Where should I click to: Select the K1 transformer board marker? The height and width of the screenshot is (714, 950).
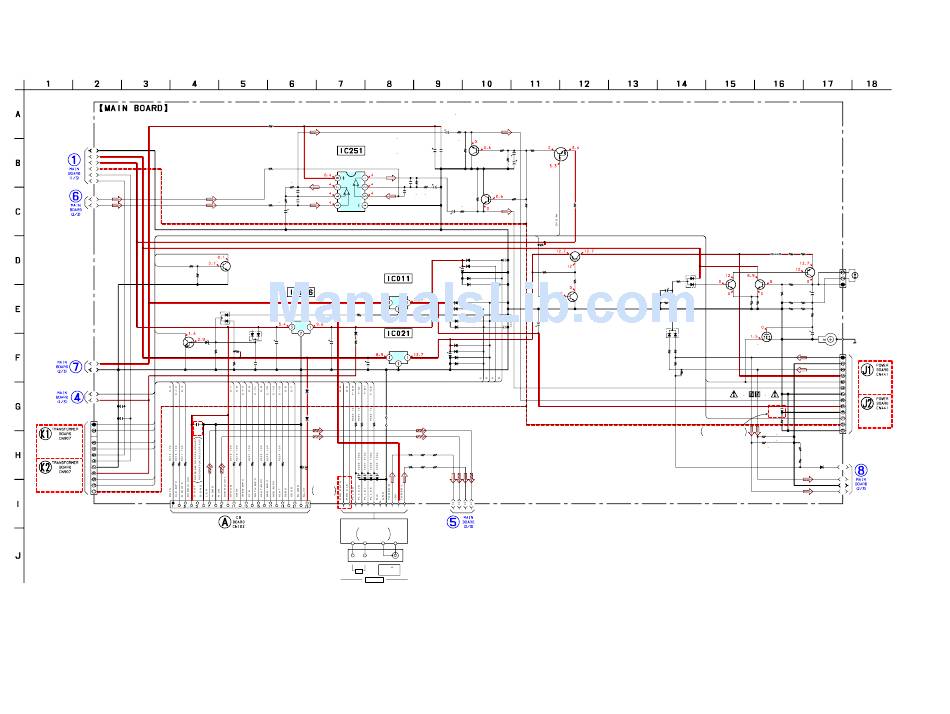pos(45,434)
